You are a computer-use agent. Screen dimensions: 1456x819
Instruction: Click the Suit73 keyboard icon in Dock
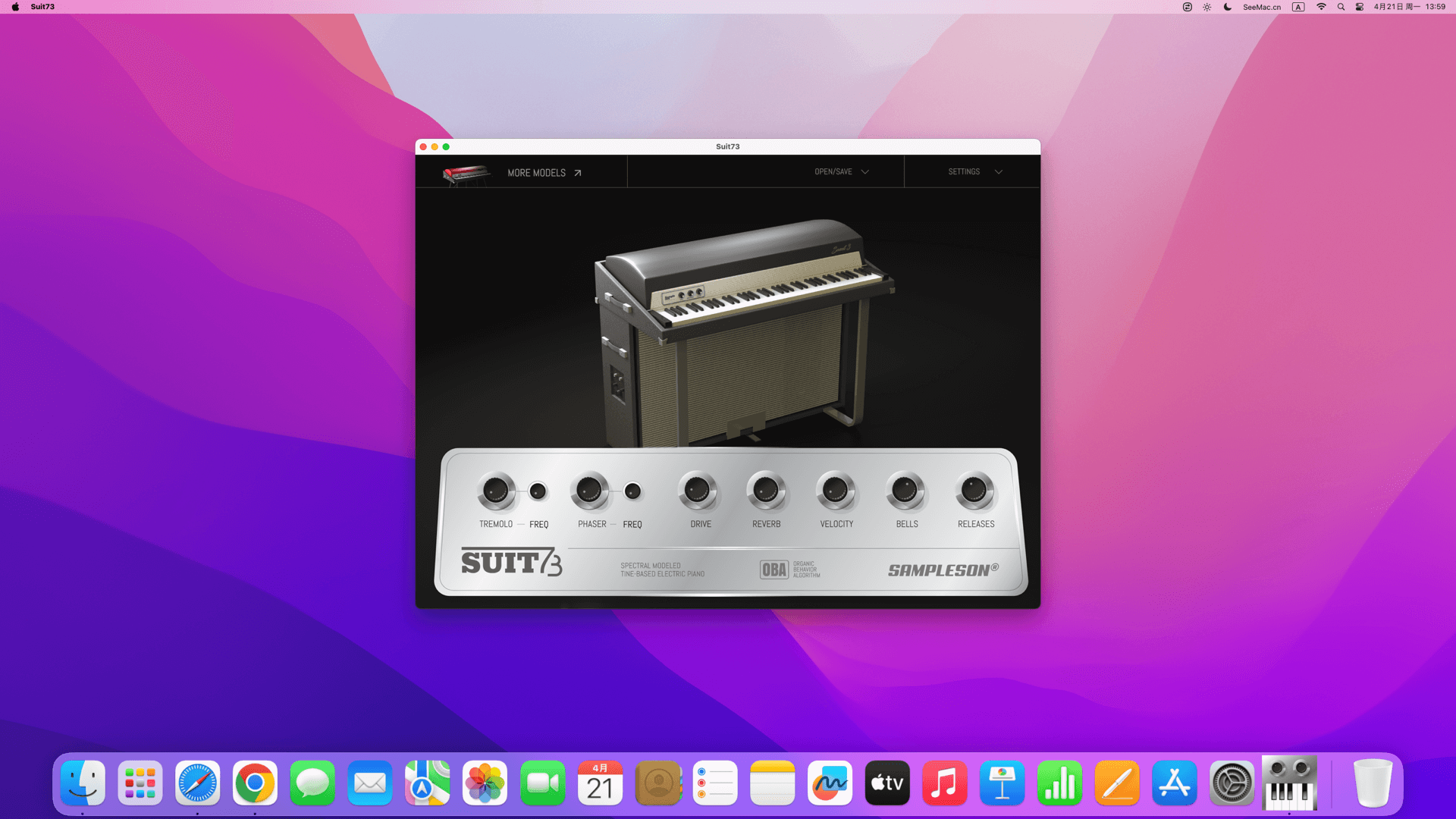click(x=1289, y=783)
